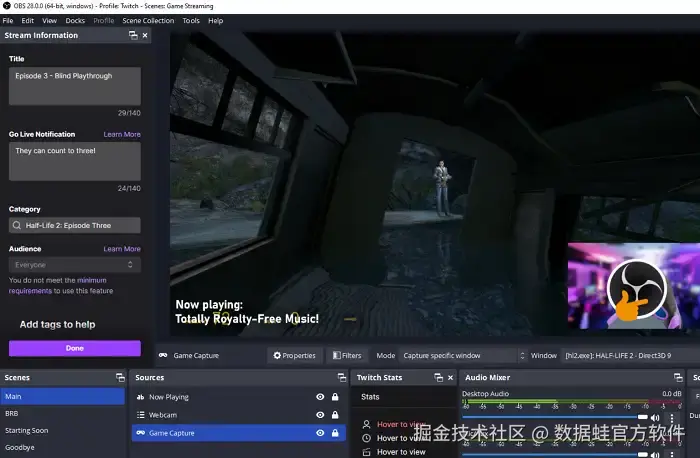Open the Window hl2.exe dropdown

click(x=629, y=355)
